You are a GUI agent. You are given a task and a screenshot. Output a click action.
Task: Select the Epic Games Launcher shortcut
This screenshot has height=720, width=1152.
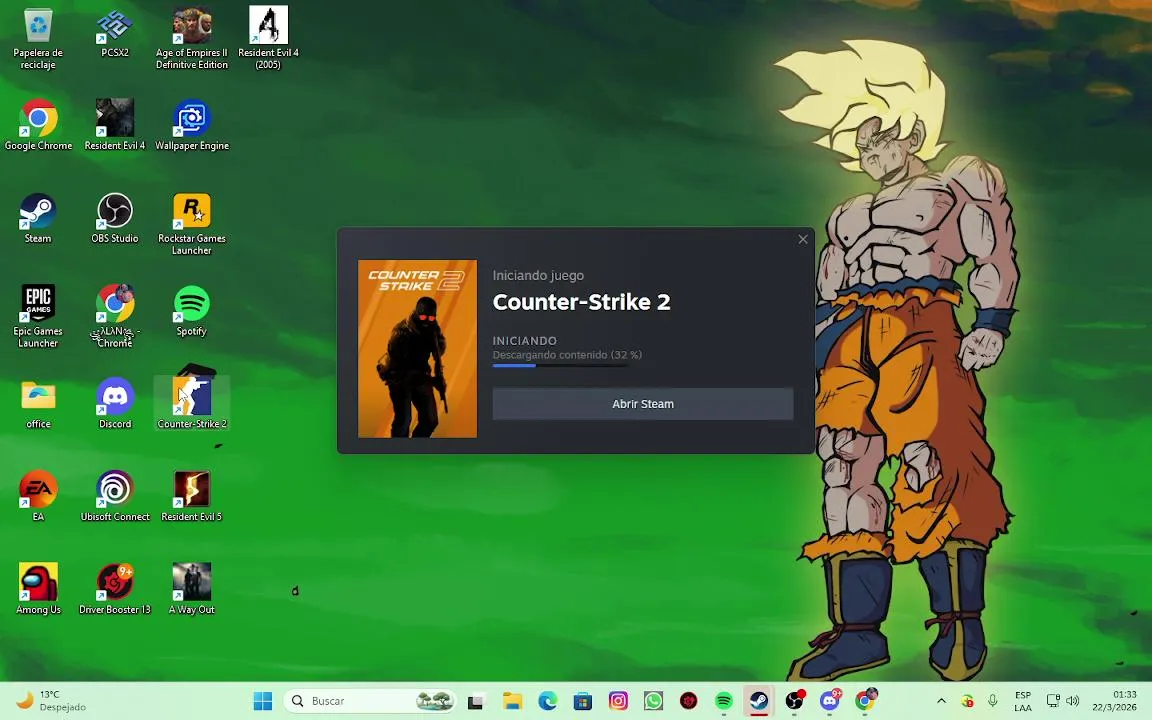pyautogui.click(x=38, y=316)
